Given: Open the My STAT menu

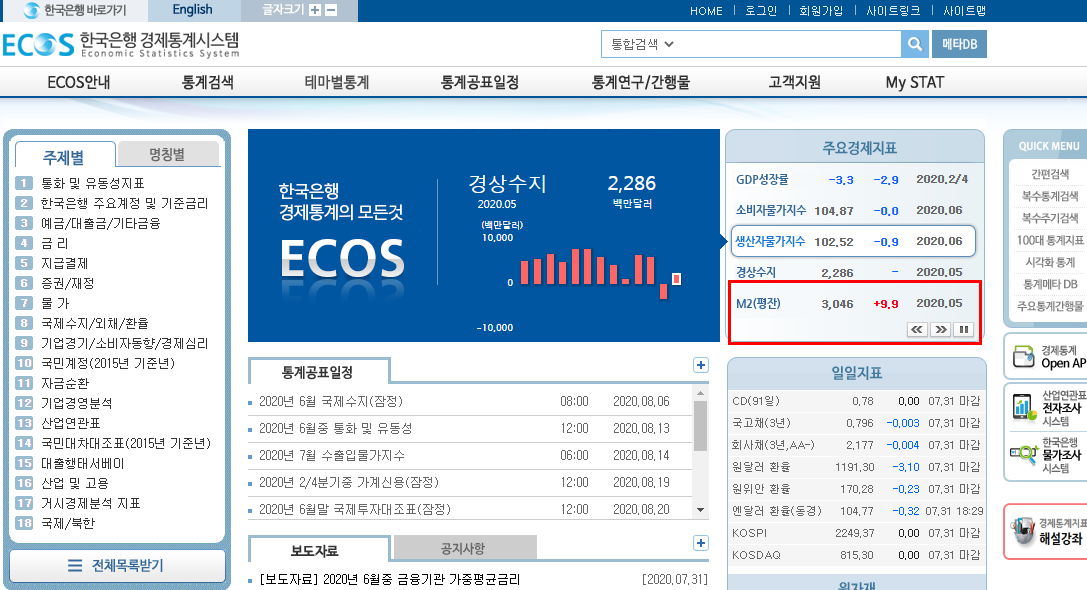Looking at the screenshot, I should click(914, 83).
